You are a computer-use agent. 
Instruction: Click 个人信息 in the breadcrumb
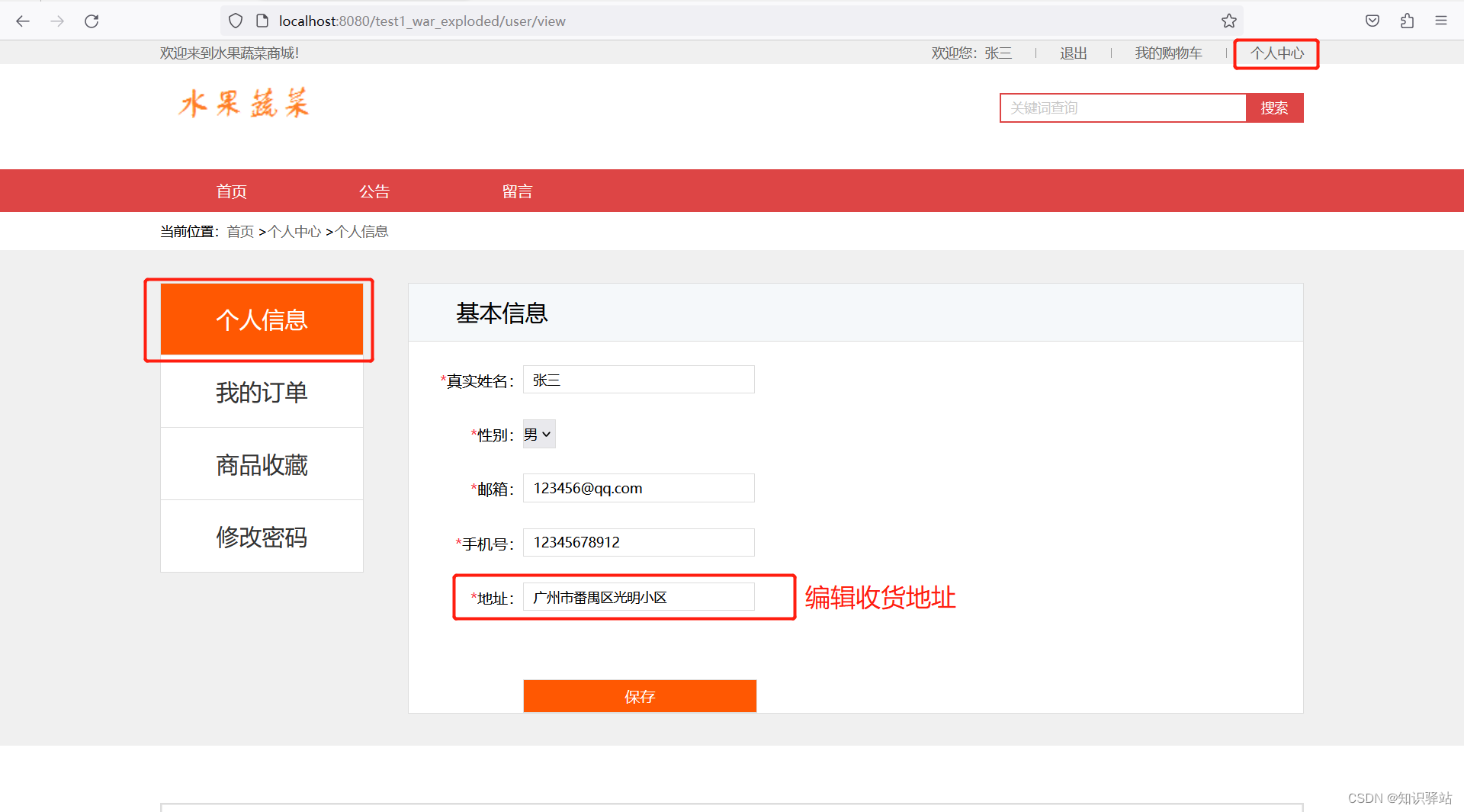(362, 232)
